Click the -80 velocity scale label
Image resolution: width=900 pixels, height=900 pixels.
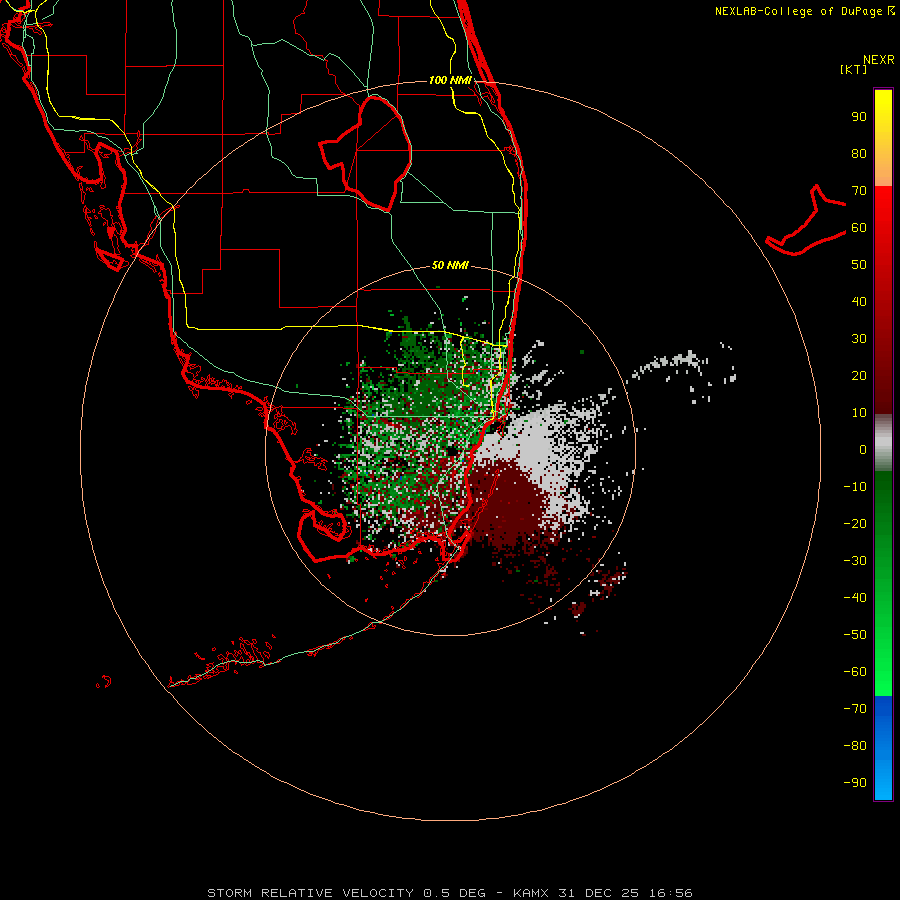tap(855, 746)
